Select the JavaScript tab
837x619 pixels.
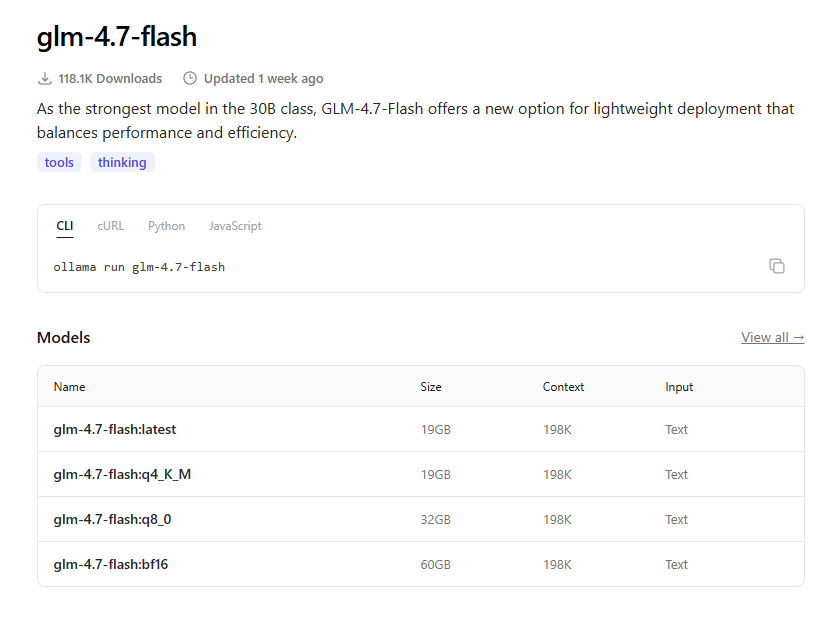click(x=235, y=226)
